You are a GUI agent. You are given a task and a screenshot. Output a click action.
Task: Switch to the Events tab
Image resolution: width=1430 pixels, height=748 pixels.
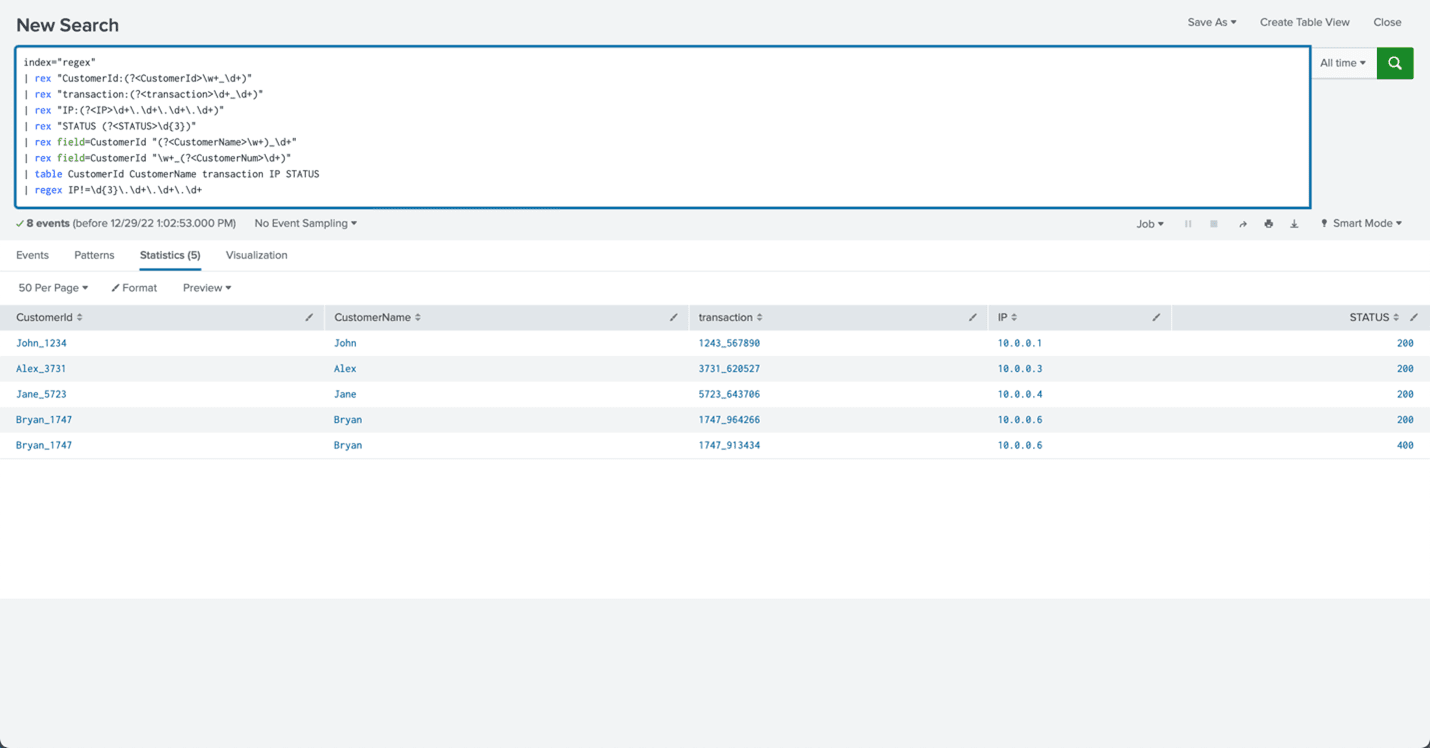pyautogui.click(x=32, y=255)
